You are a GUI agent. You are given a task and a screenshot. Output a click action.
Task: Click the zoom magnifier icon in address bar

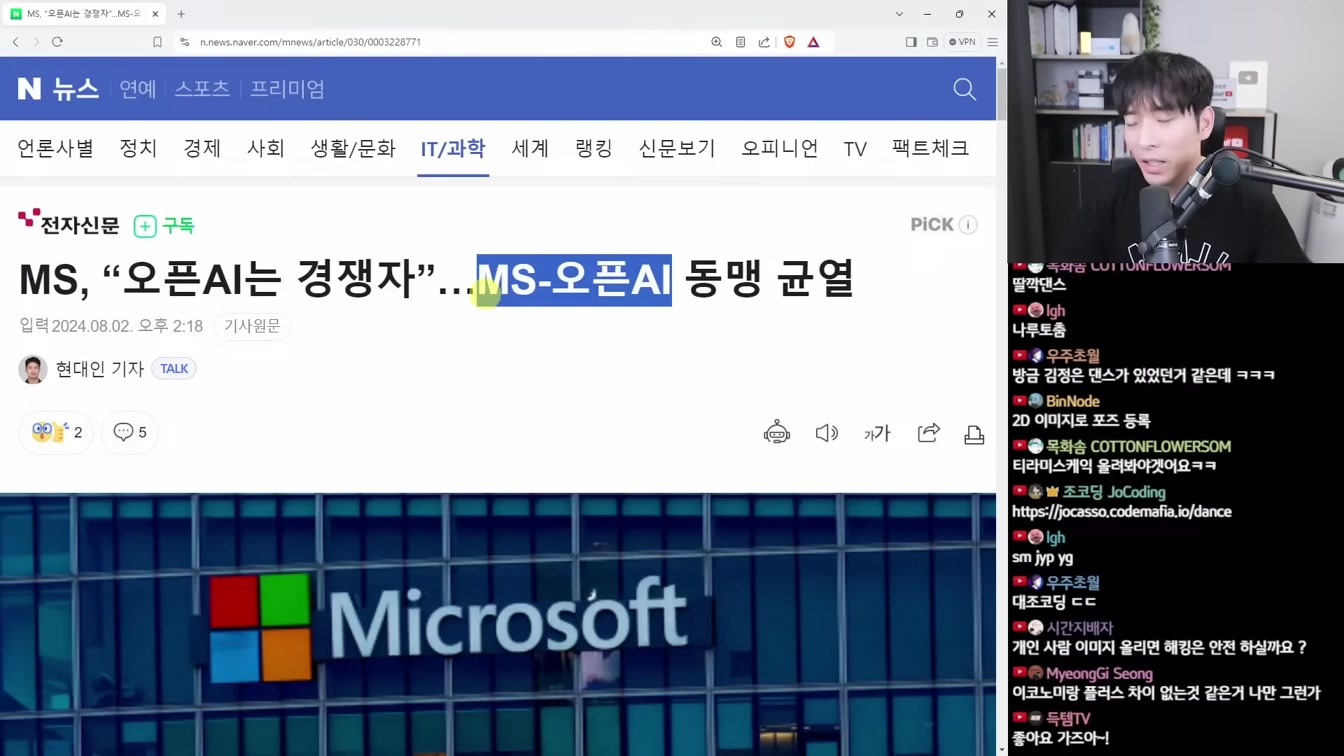click(x=716, y=42)
